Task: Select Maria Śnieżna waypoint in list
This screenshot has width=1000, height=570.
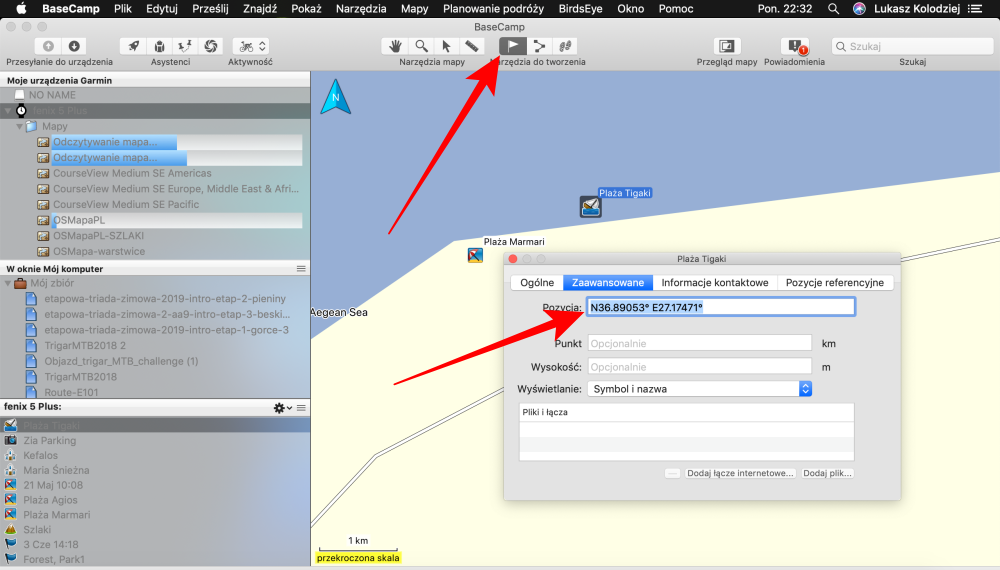Action: click(56, 470)
